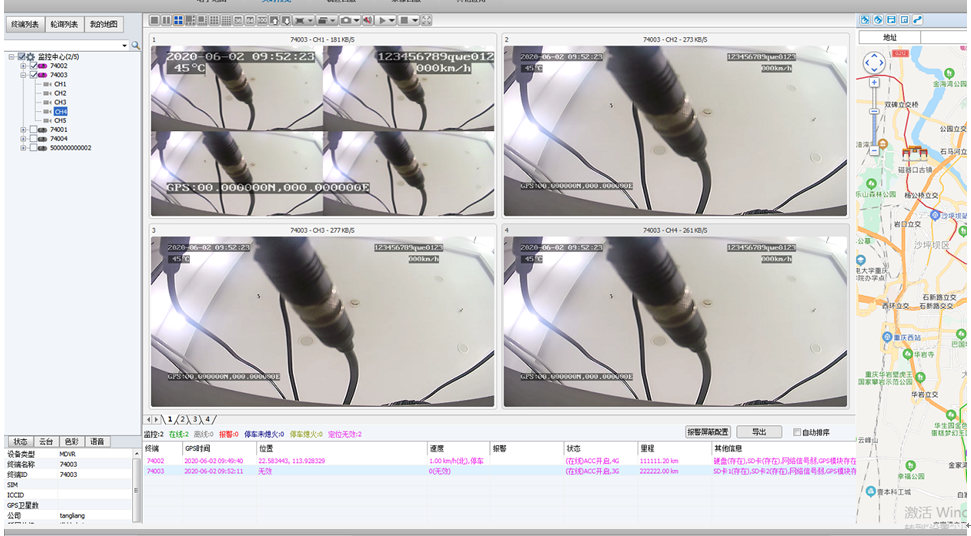Open the 语音 tab

(x=97, y=441)
